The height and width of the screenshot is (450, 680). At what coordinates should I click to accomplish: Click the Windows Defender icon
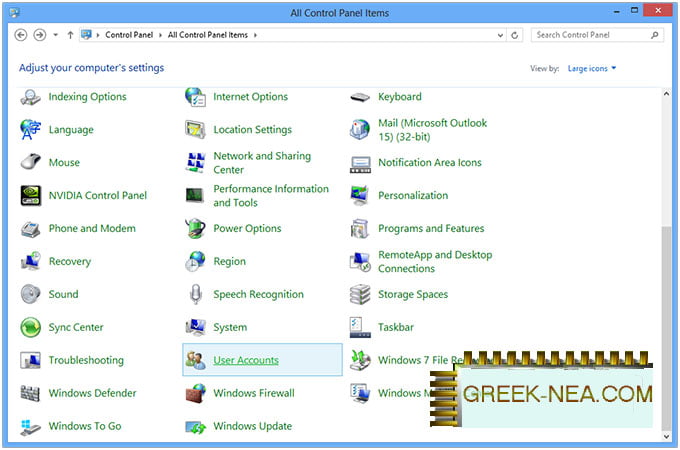point(31,393)
